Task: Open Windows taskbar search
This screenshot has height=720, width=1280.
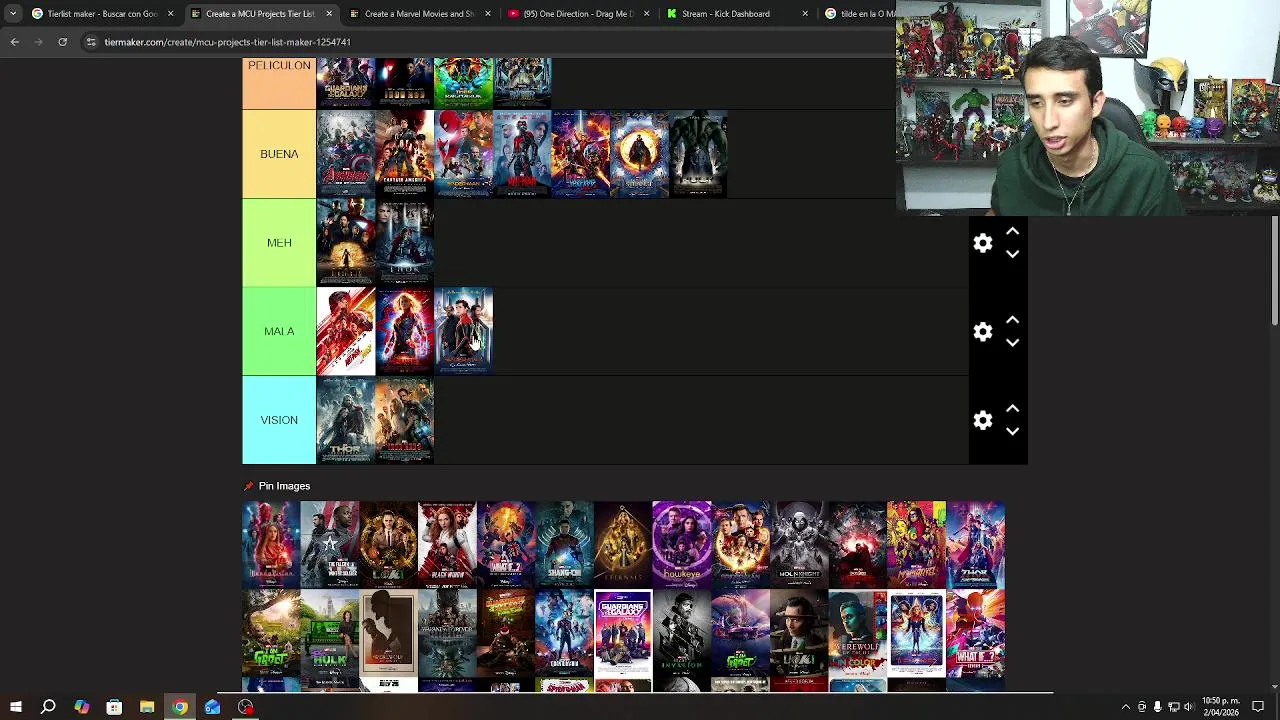Action: [48, 707]
